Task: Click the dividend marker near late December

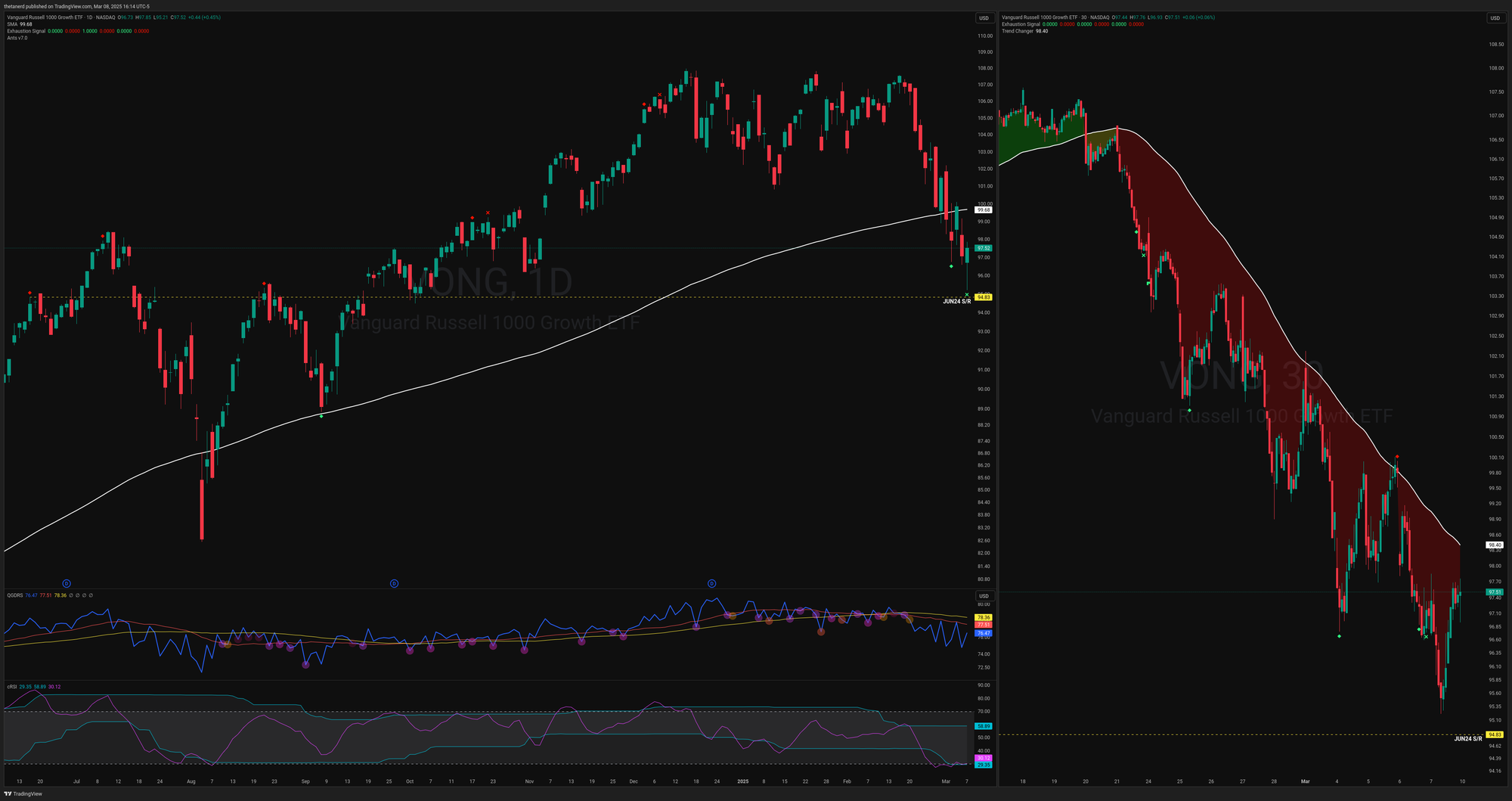Action: point(711,583)
